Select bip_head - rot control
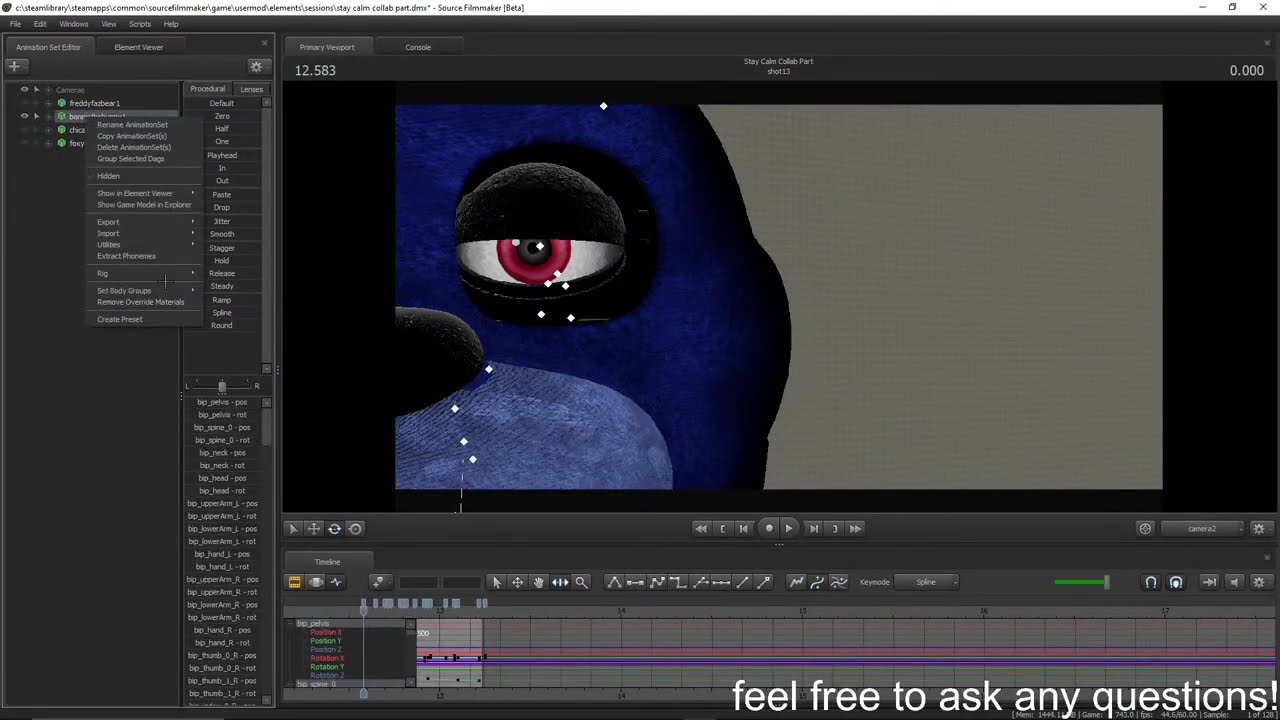Viewport: 1280px width, 720px height. pyautogui.click(x=221, y=491)
